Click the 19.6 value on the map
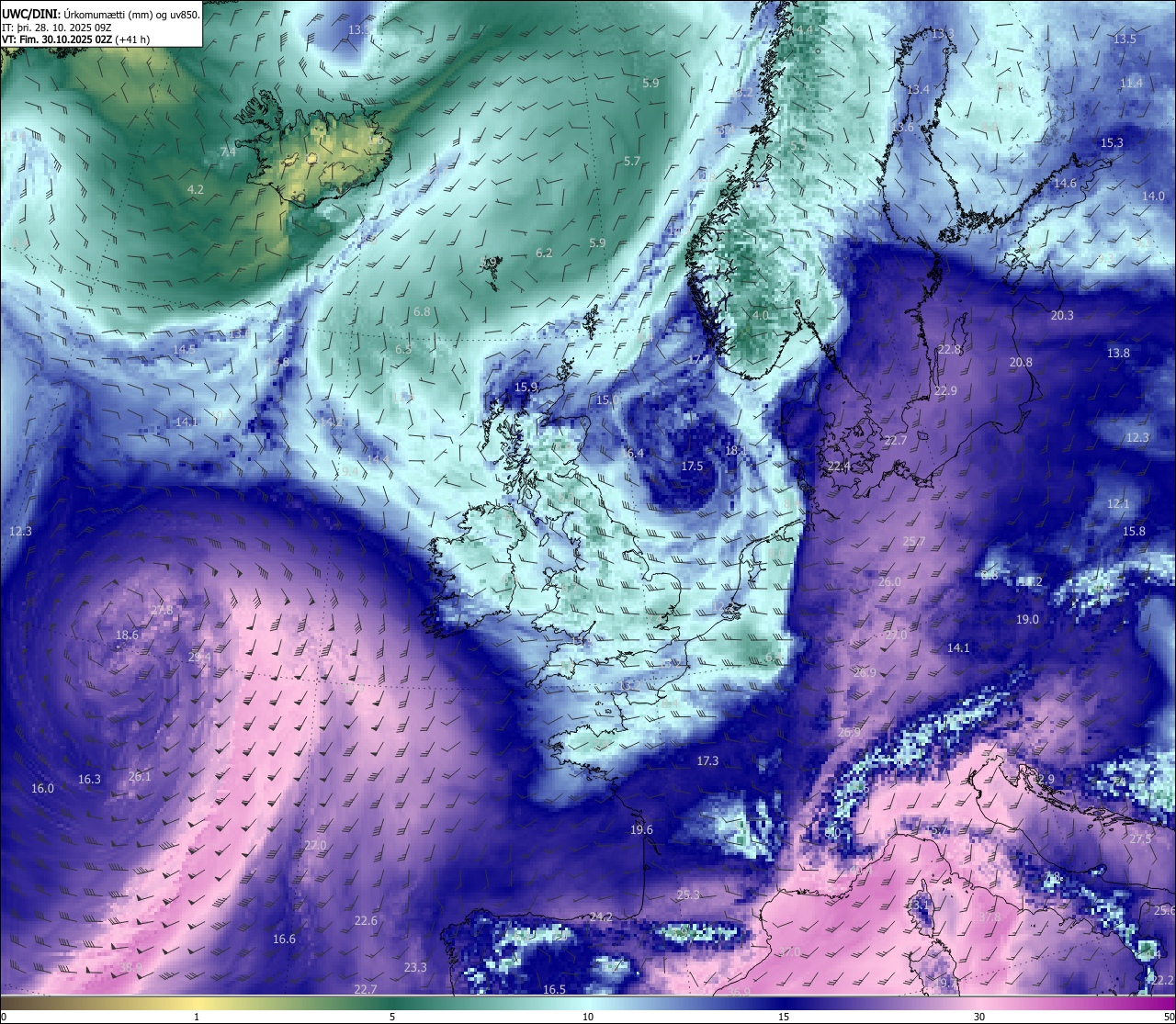 tap(641, 830)
